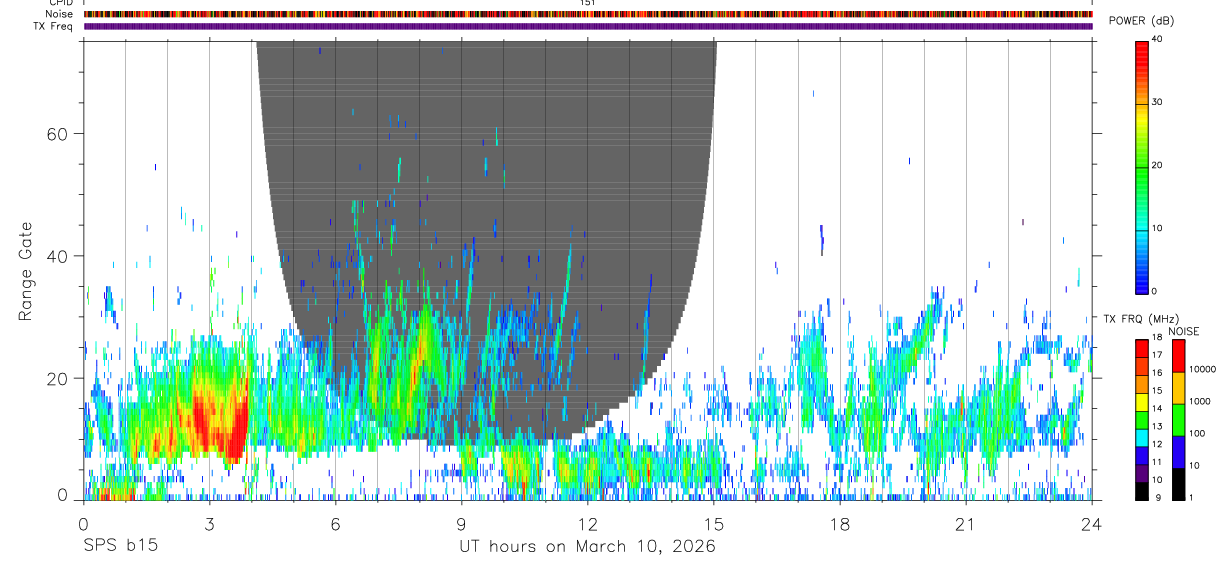Click the '17' tick on TX FRQ legend
This screenshot has width=1228, height=567.
tap(1156, 355)
